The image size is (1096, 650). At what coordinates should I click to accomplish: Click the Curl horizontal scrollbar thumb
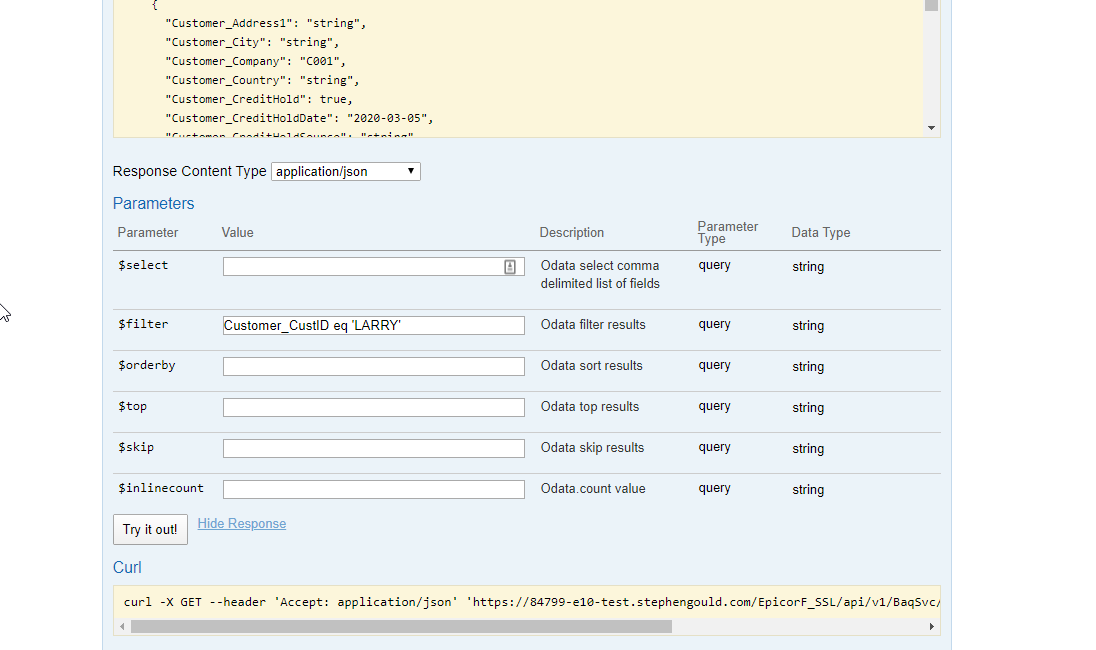[401, 626]
